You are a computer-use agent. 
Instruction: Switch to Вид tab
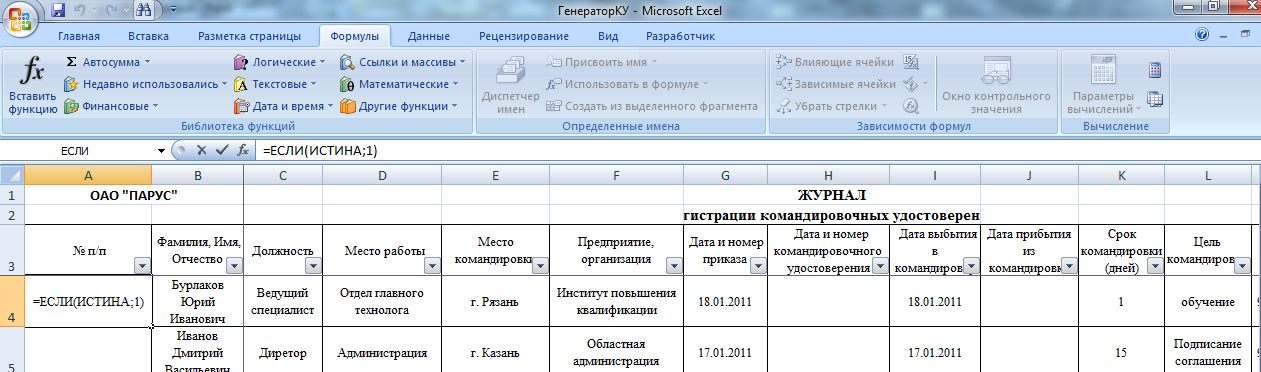pyautogui.click(x=608, y=36)
